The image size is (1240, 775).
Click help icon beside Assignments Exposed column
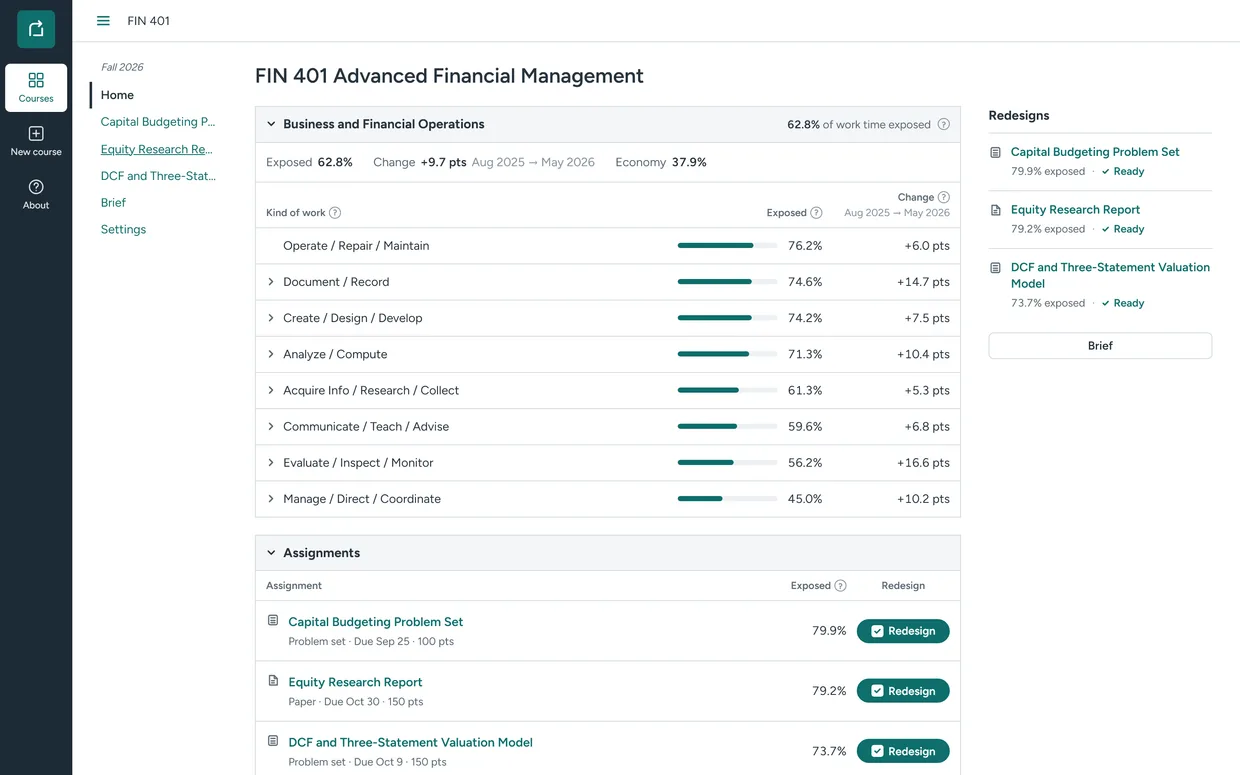[x=840, y=586]
